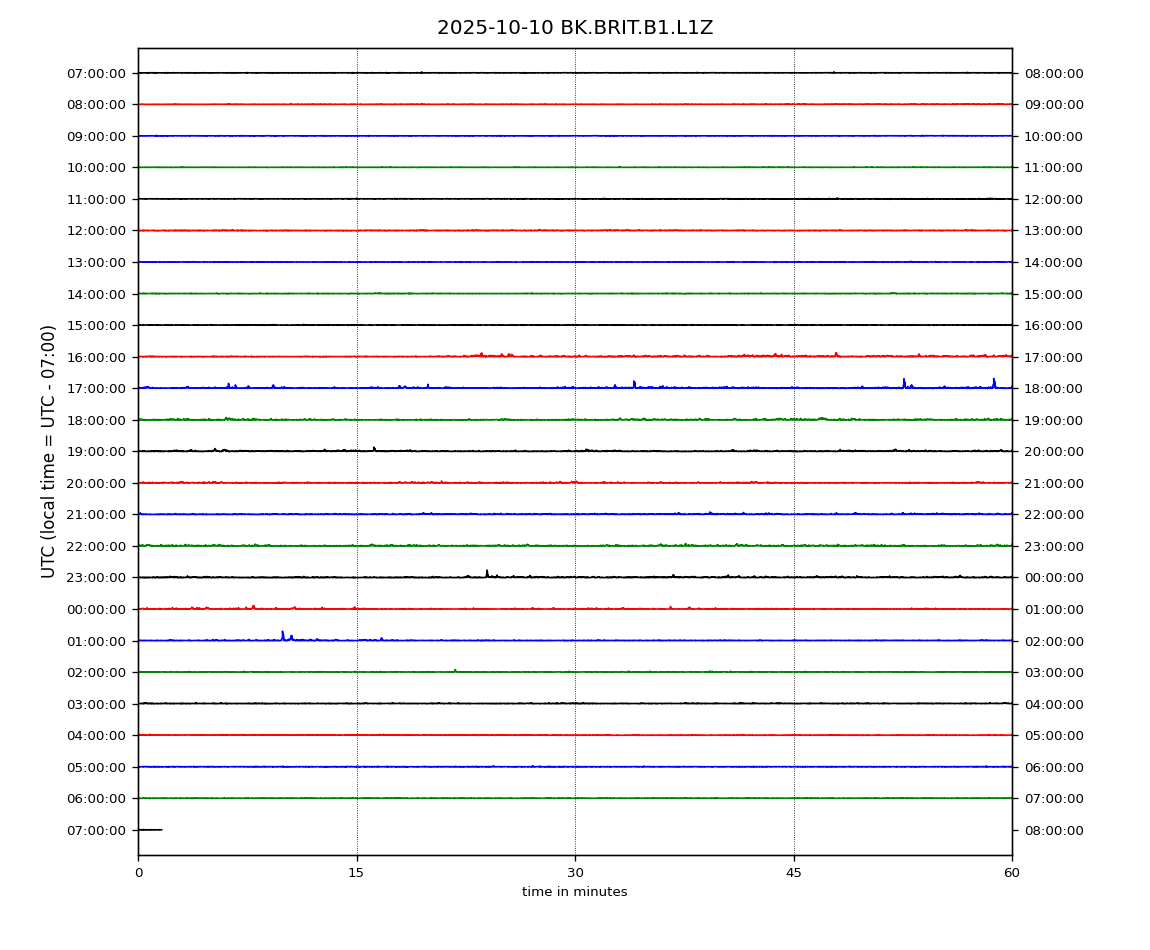Select the 45 tick on the x-axis
The image size is (1150, 950).
click(x=794, y=873)
